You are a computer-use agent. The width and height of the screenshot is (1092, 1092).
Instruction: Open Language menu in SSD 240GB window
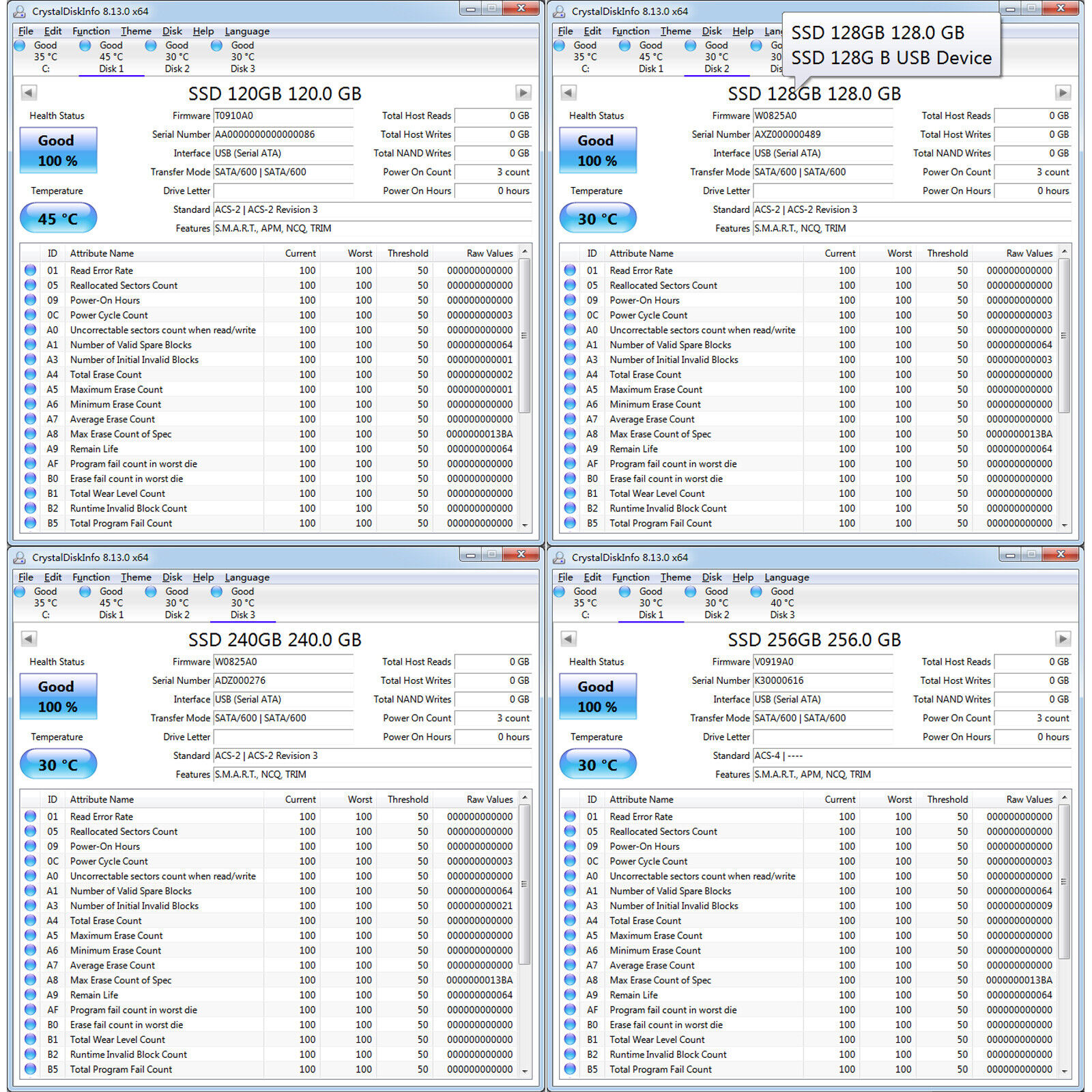click(x=247, y=577)
